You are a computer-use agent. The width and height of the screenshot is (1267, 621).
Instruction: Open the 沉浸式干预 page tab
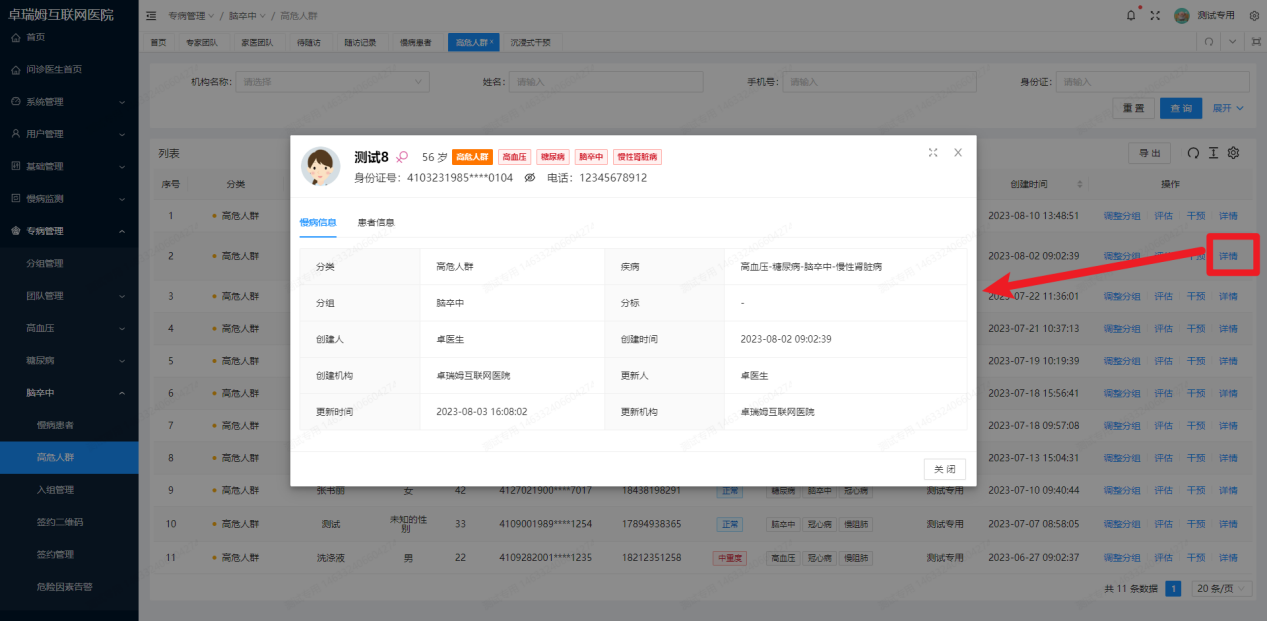tap(530, 42)
